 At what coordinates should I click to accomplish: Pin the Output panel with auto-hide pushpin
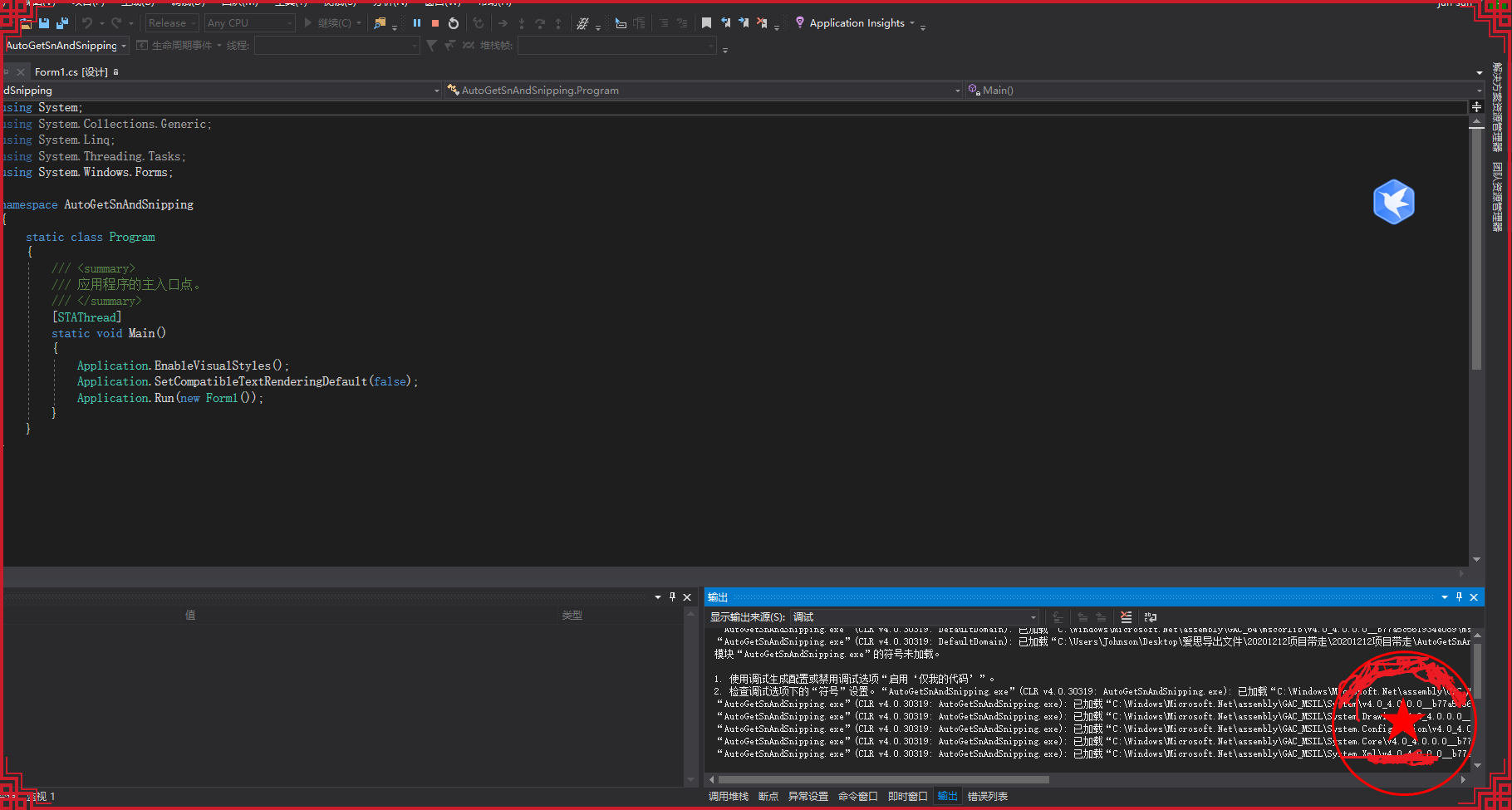(1459, 597)
